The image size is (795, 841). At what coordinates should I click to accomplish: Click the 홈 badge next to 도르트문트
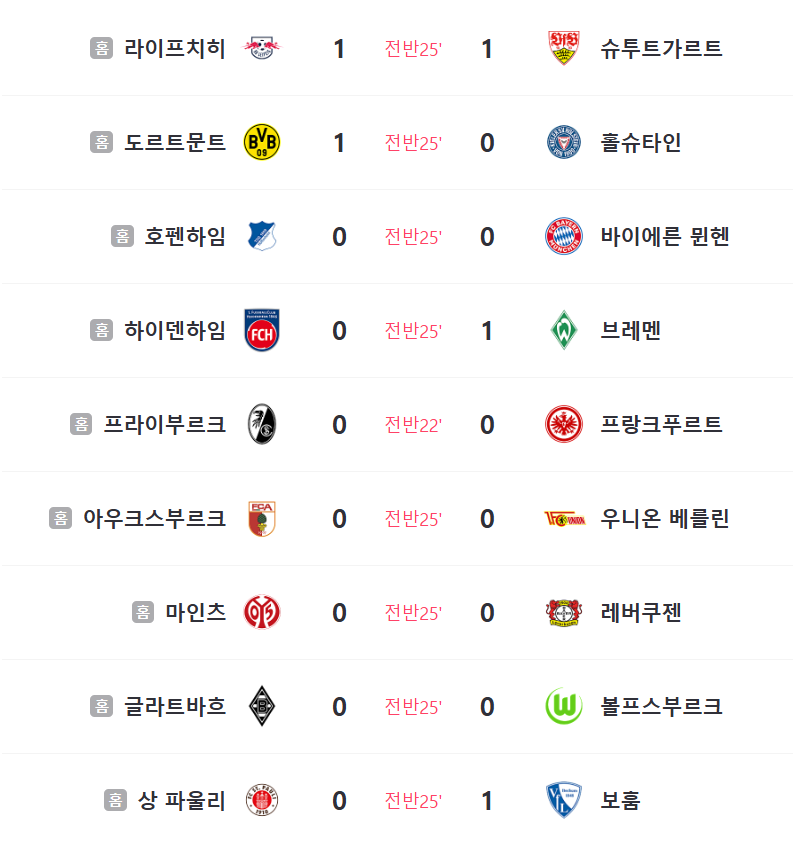click(x=101, y=142)
